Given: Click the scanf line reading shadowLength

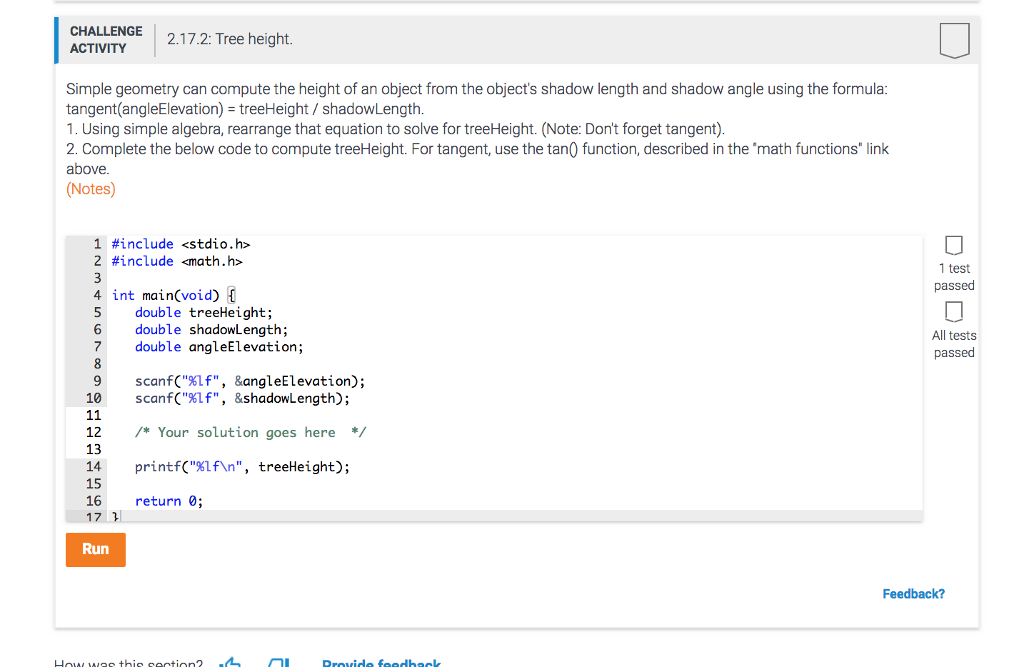Looking at the screenshot, I should pos(242,399).
